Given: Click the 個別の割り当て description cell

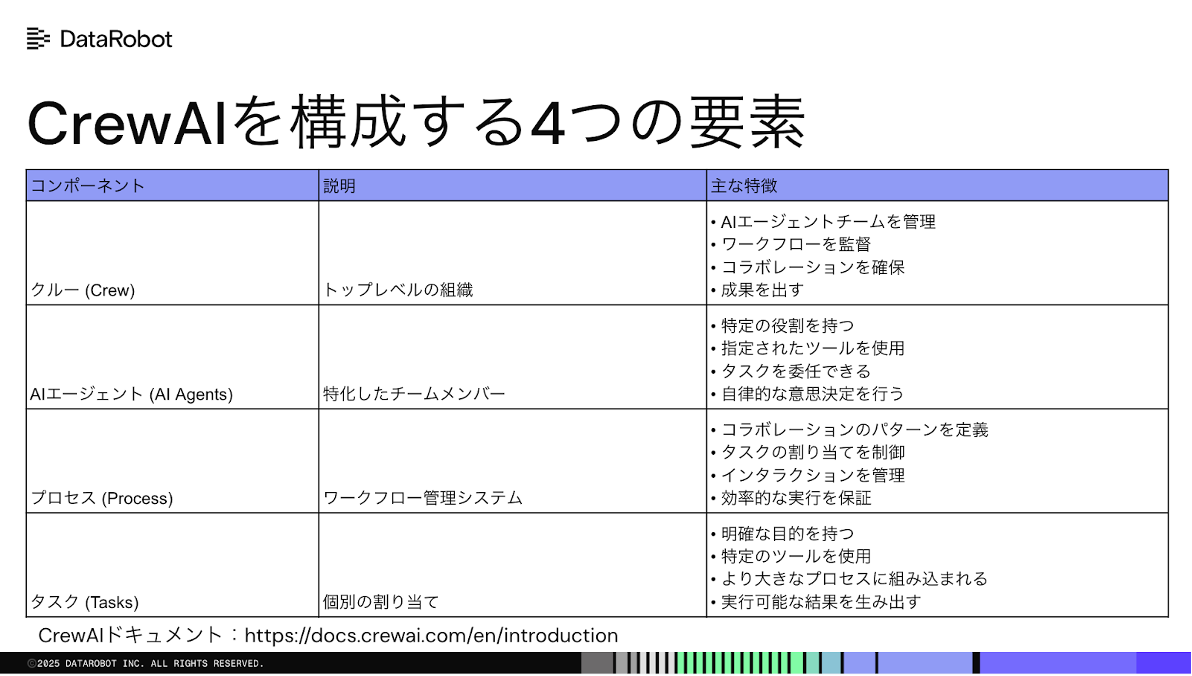Looking at the screenshot, I should (380, 602).
